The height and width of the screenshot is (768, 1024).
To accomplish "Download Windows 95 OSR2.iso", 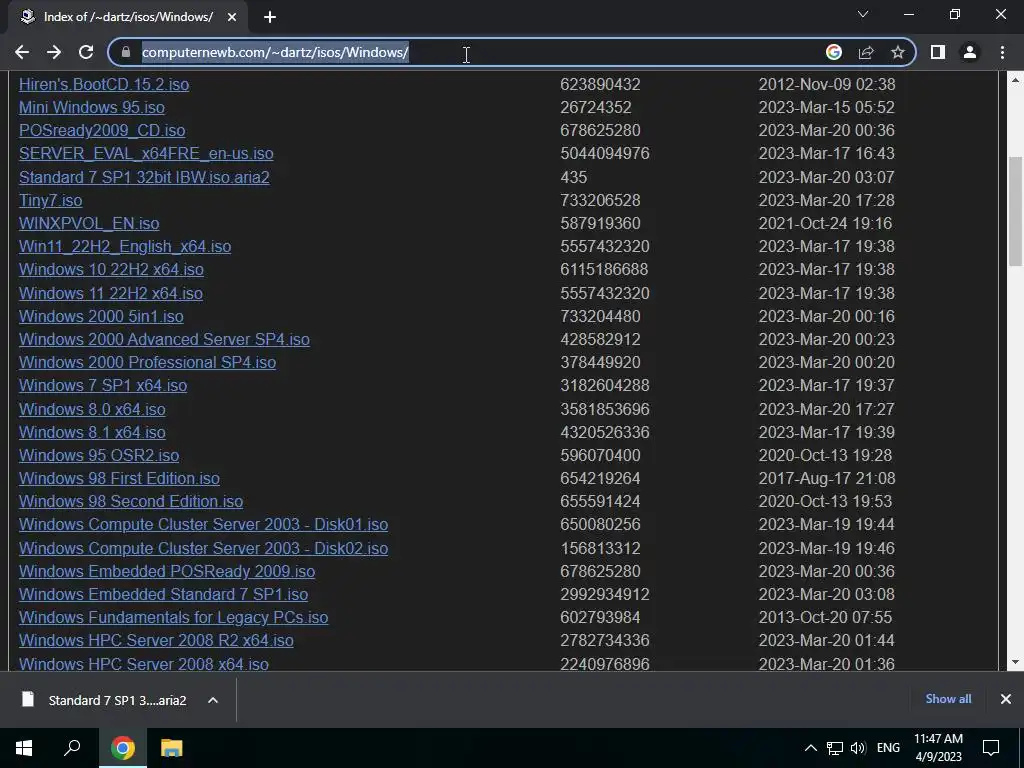I will (x=99, y=455).
